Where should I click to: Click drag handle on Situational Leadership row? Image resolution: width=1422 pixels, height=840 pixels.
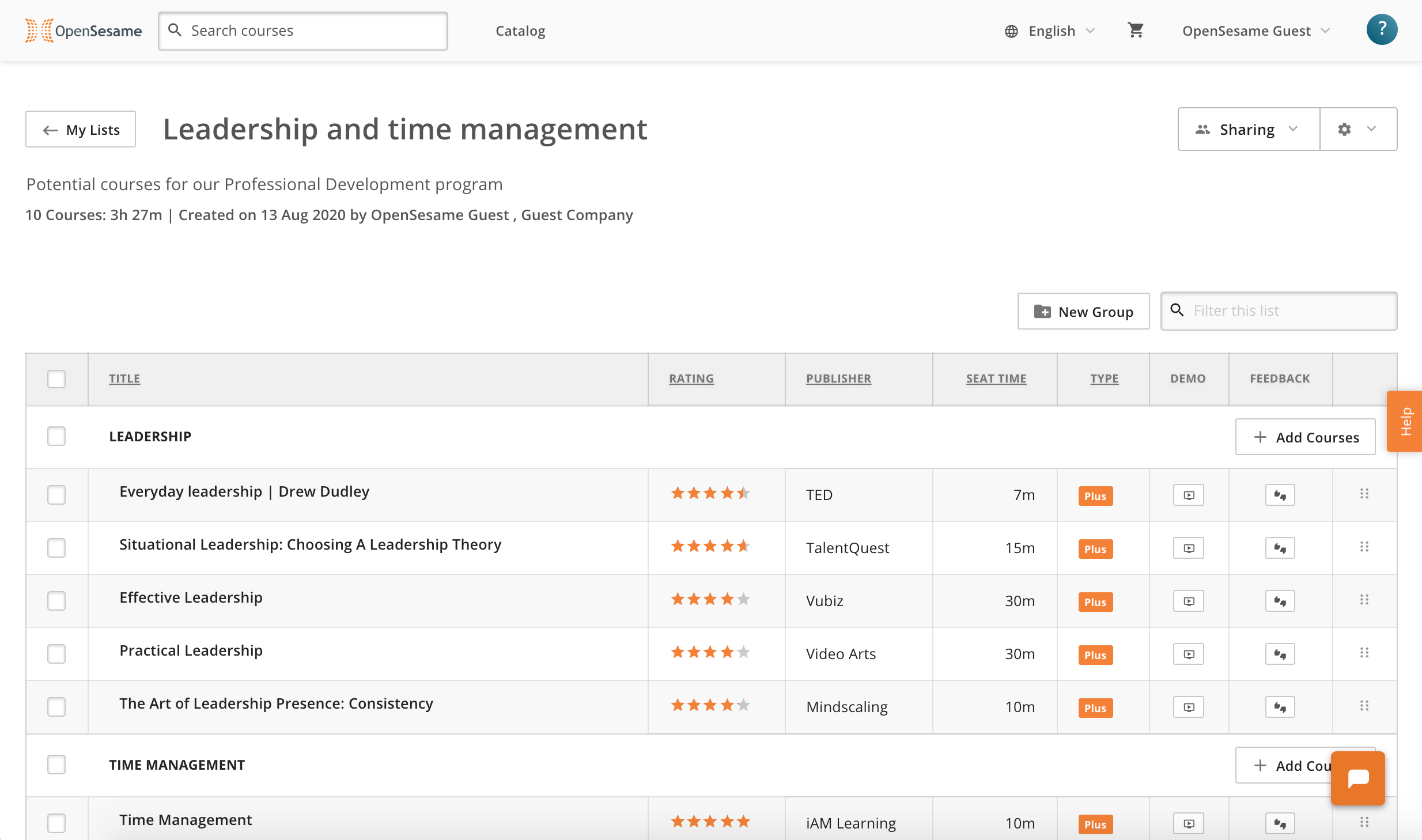(x=1364, y=547)
